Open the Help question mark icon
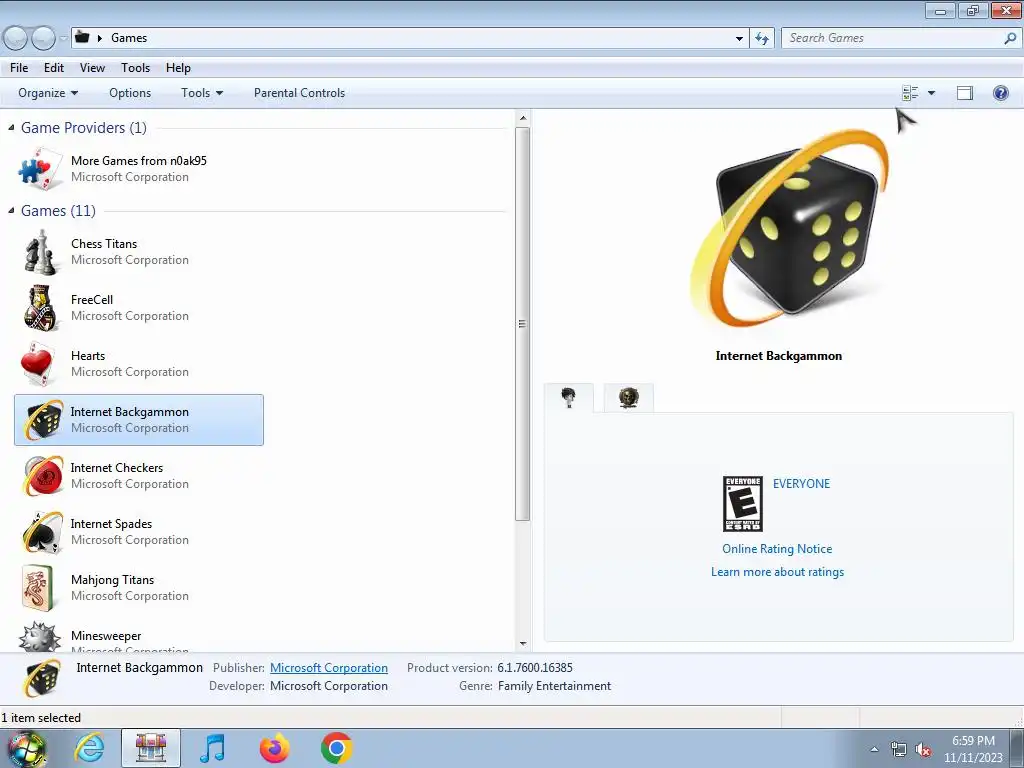 click(x=1000, y=93)
